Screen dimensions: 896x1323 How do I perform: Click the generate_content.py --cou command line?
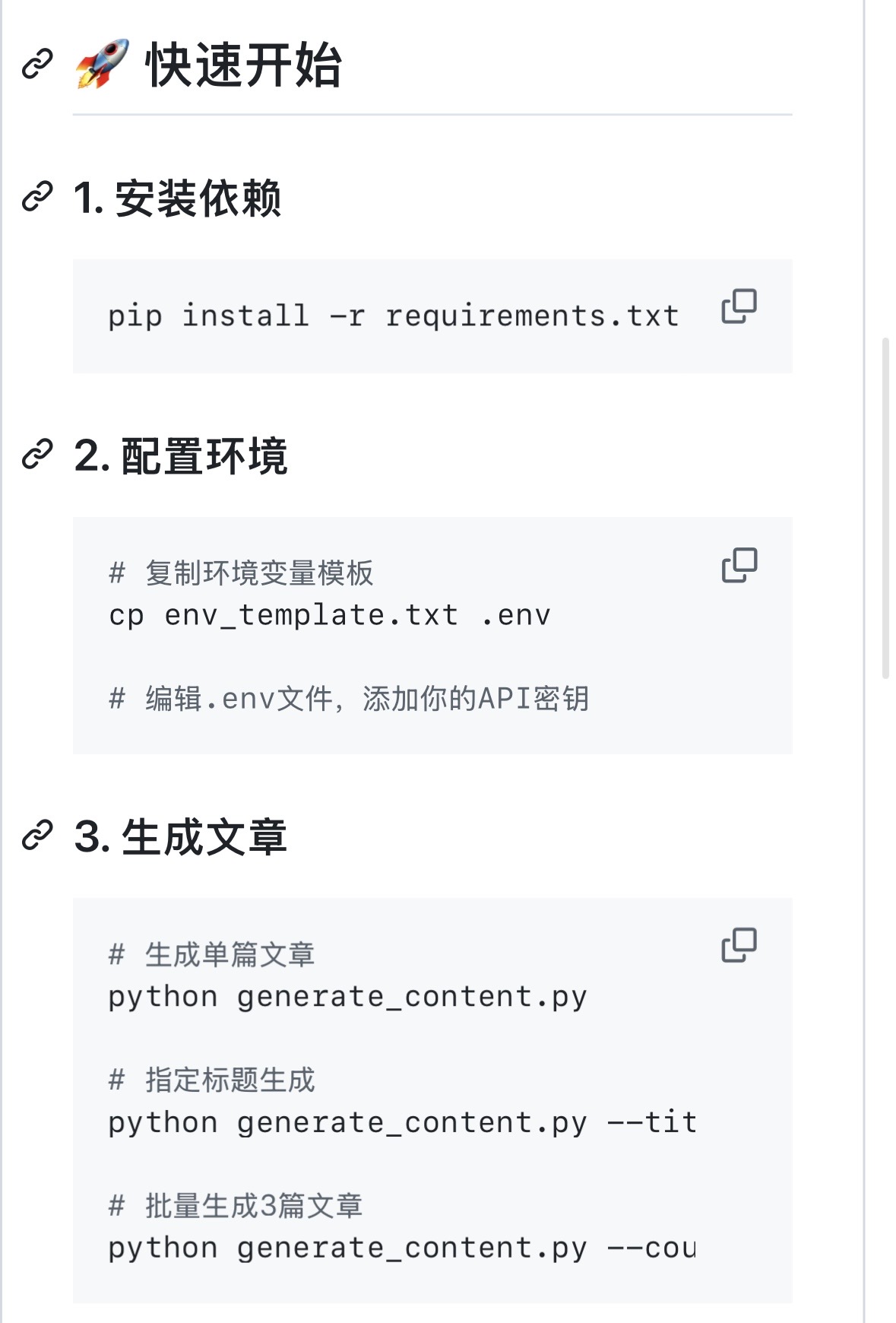(x=402, y=1248)
